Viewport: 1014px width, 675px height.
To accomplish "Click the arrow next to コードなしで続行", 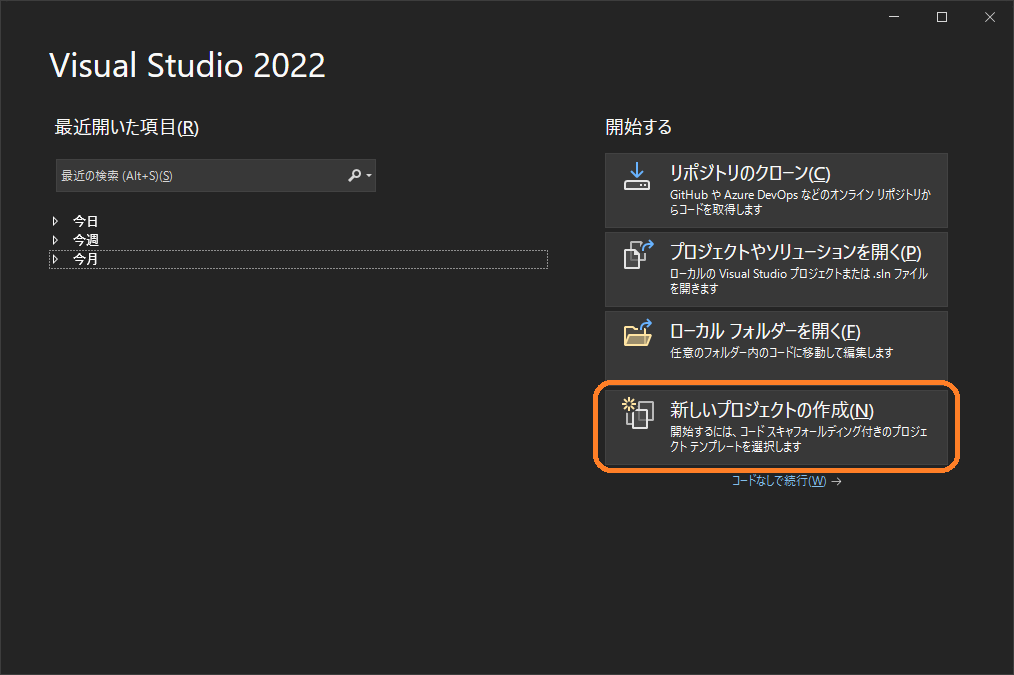I will (x=836, y=481).
